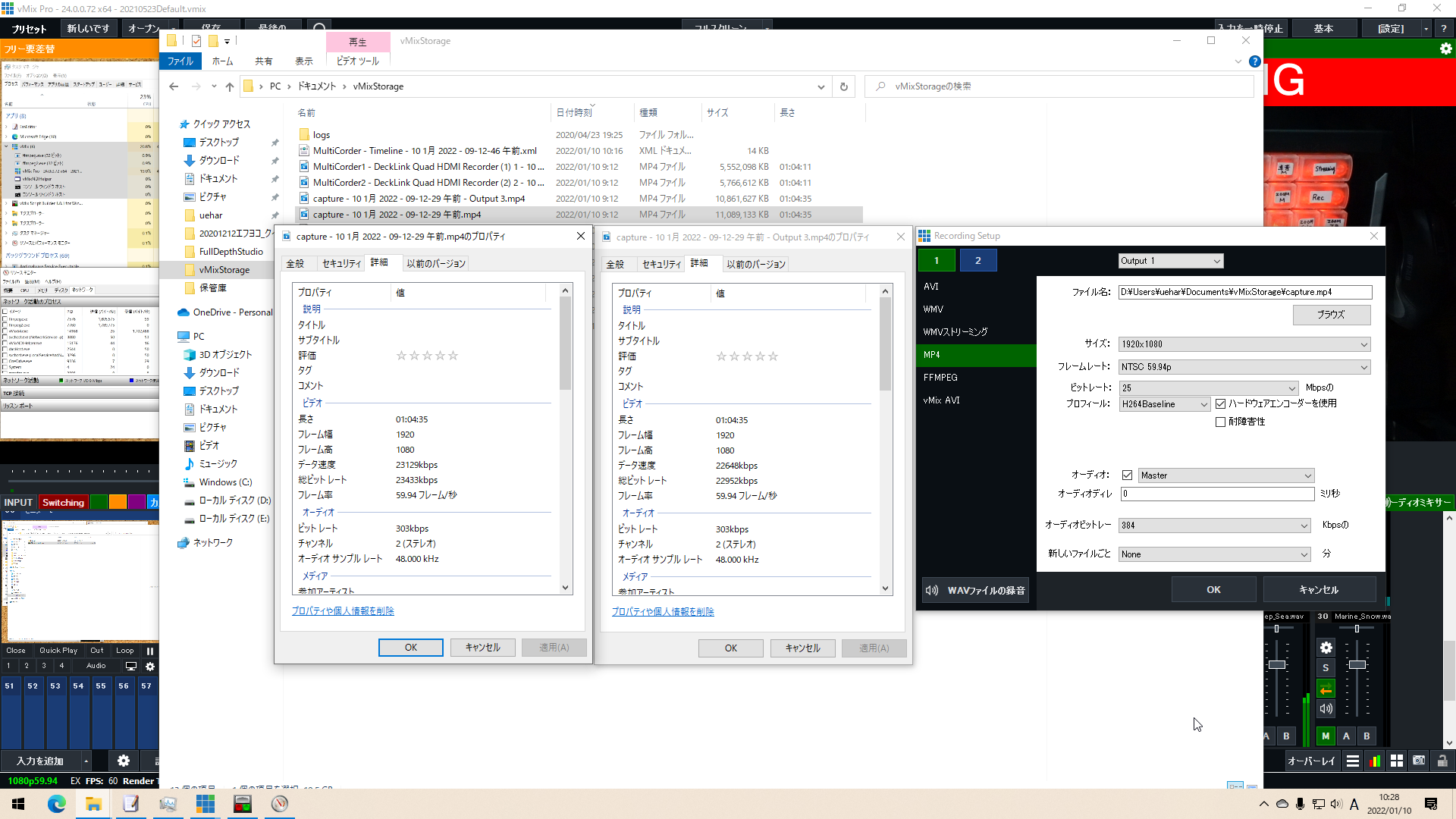
Task: Click Marine_Snow channel balance slider
Action: point(1357,629)
